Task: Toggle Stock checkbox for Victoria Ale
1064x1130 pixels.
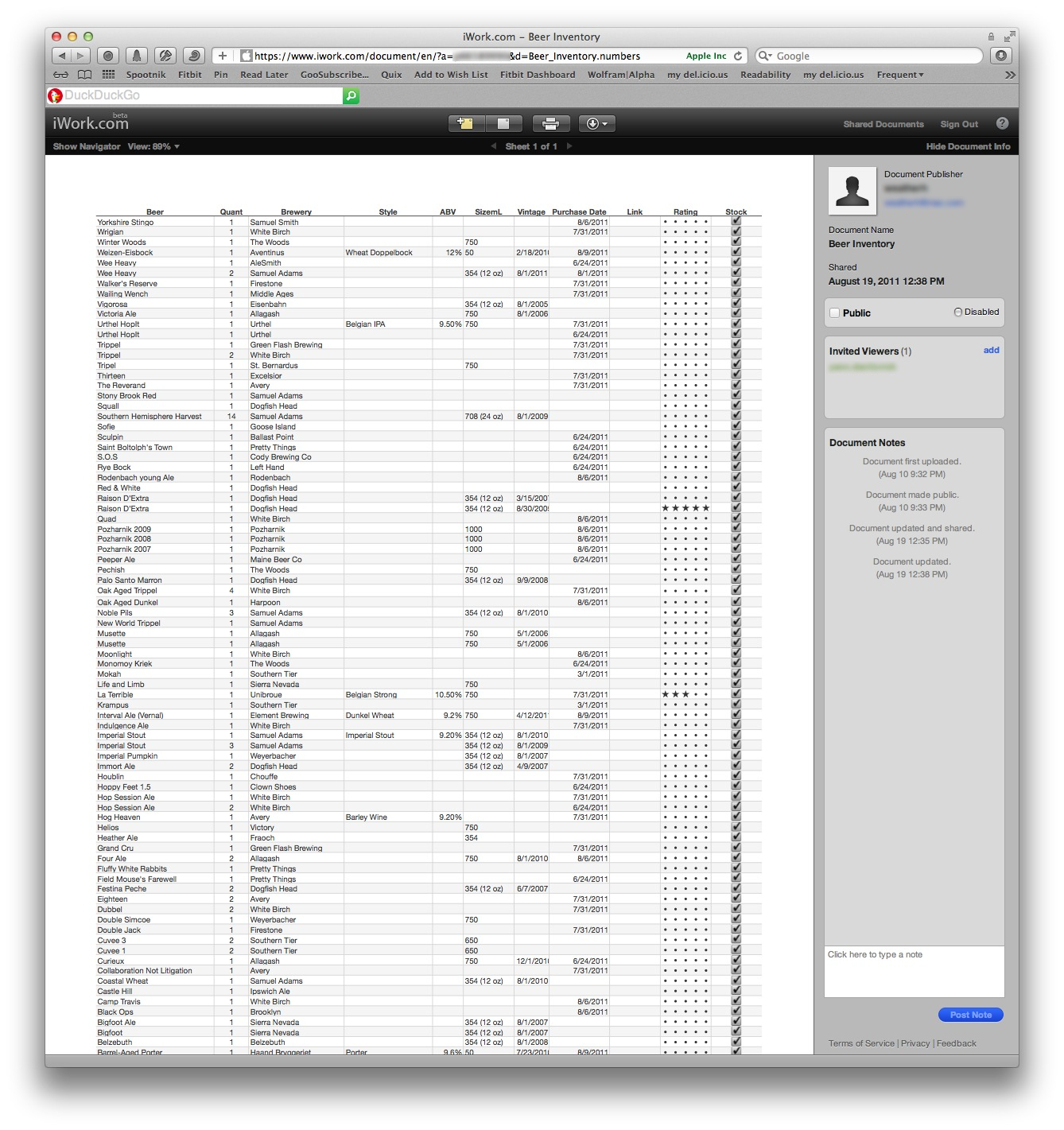Action: [x=736, y=313]
